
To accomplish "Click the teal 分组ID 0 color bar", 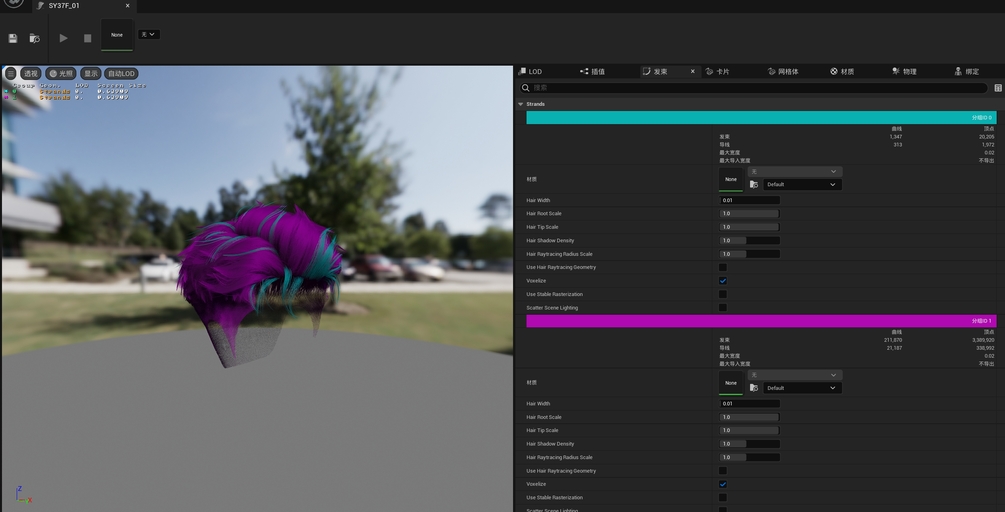I will click(761, 118).
